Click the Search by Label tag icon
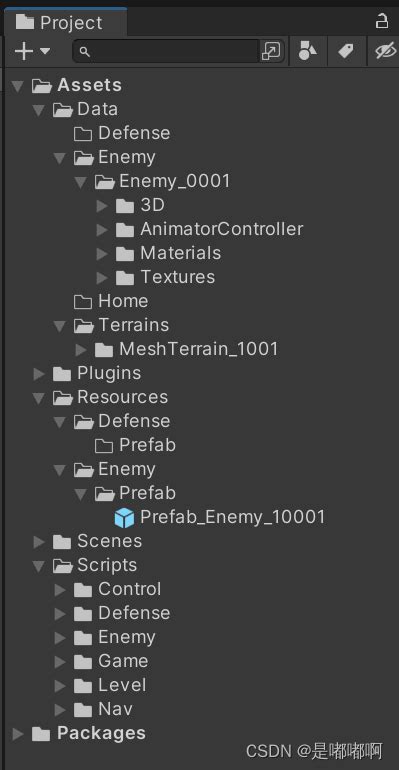 click(346, 51)
